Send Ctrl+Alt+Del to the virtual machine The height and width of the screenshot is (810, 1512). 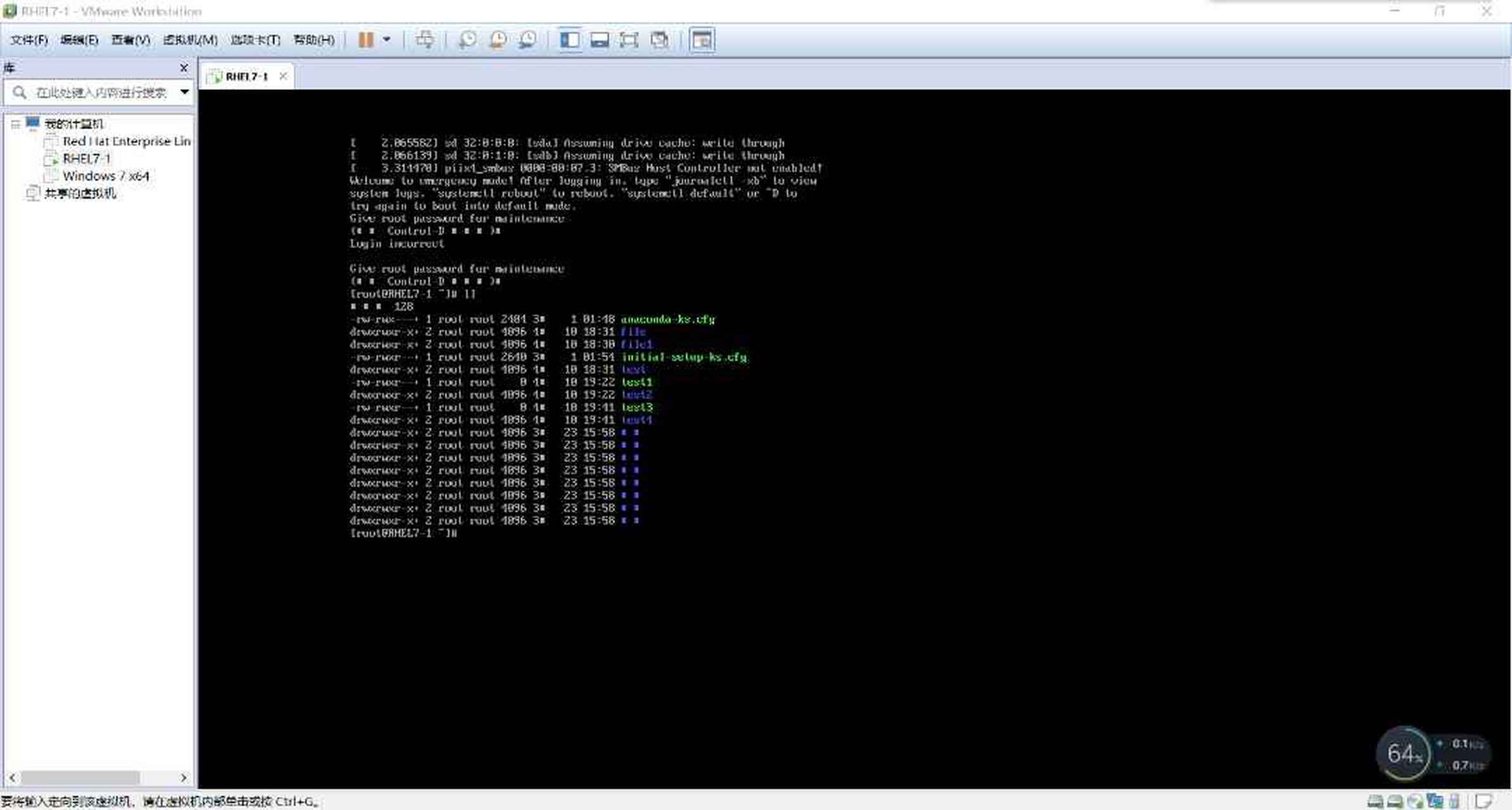point(424,40)
